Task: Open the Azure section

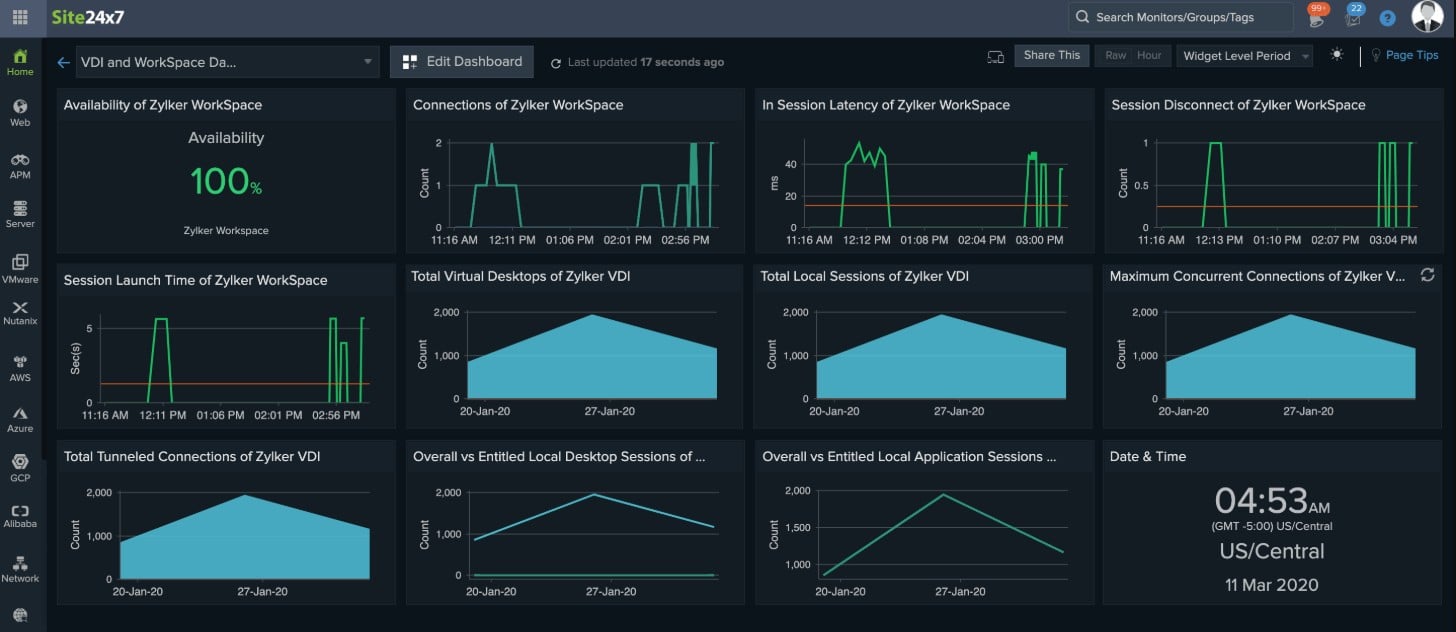Action: 20,419
